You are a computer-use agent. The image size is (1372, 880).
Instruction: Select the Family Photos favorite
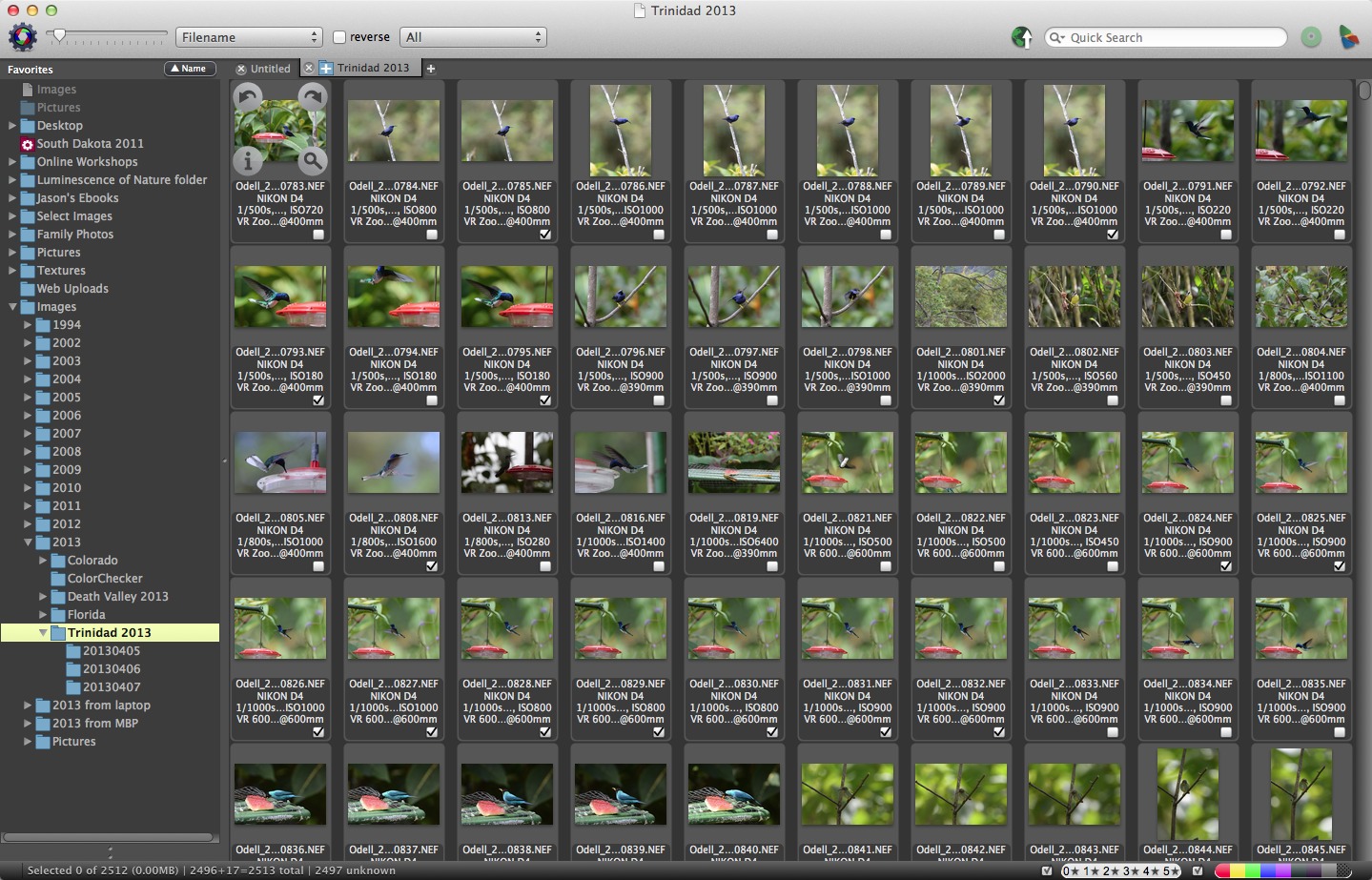75,235
